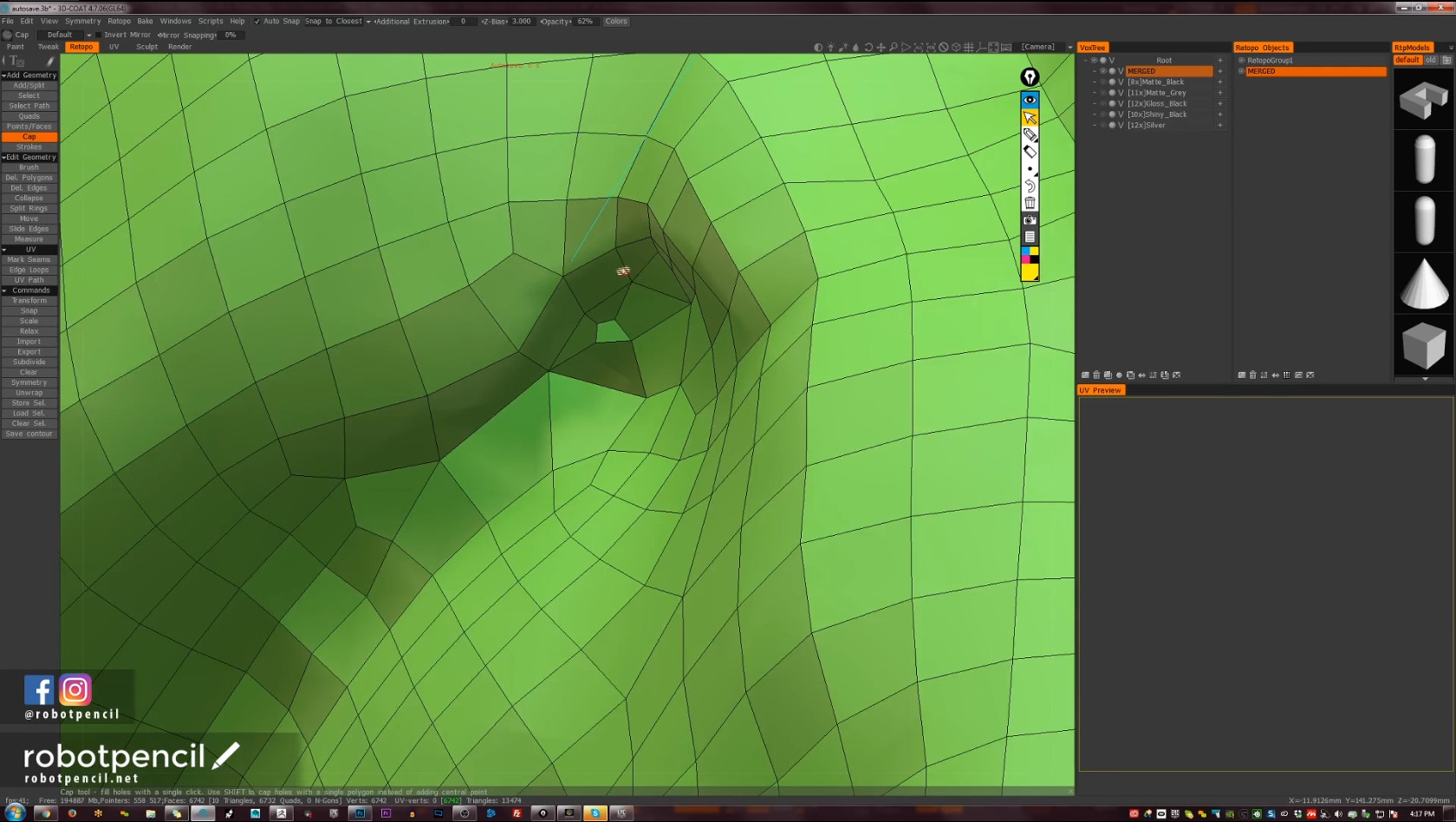The image size is (1456, 822).
Task: Select the arrow cursor tool in floating toolbar
Action: coord(1030,117)
